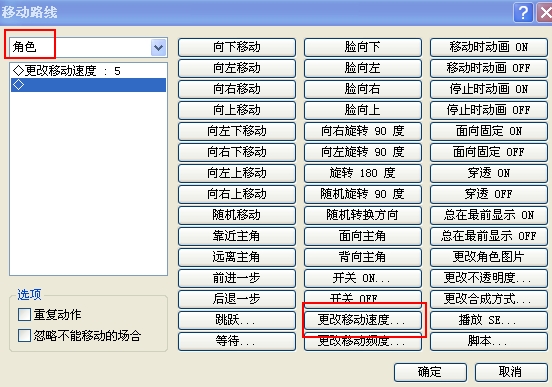552x387 pixels.
Task: Enable the 重复动作 checkbox
Action: (24, 314)
